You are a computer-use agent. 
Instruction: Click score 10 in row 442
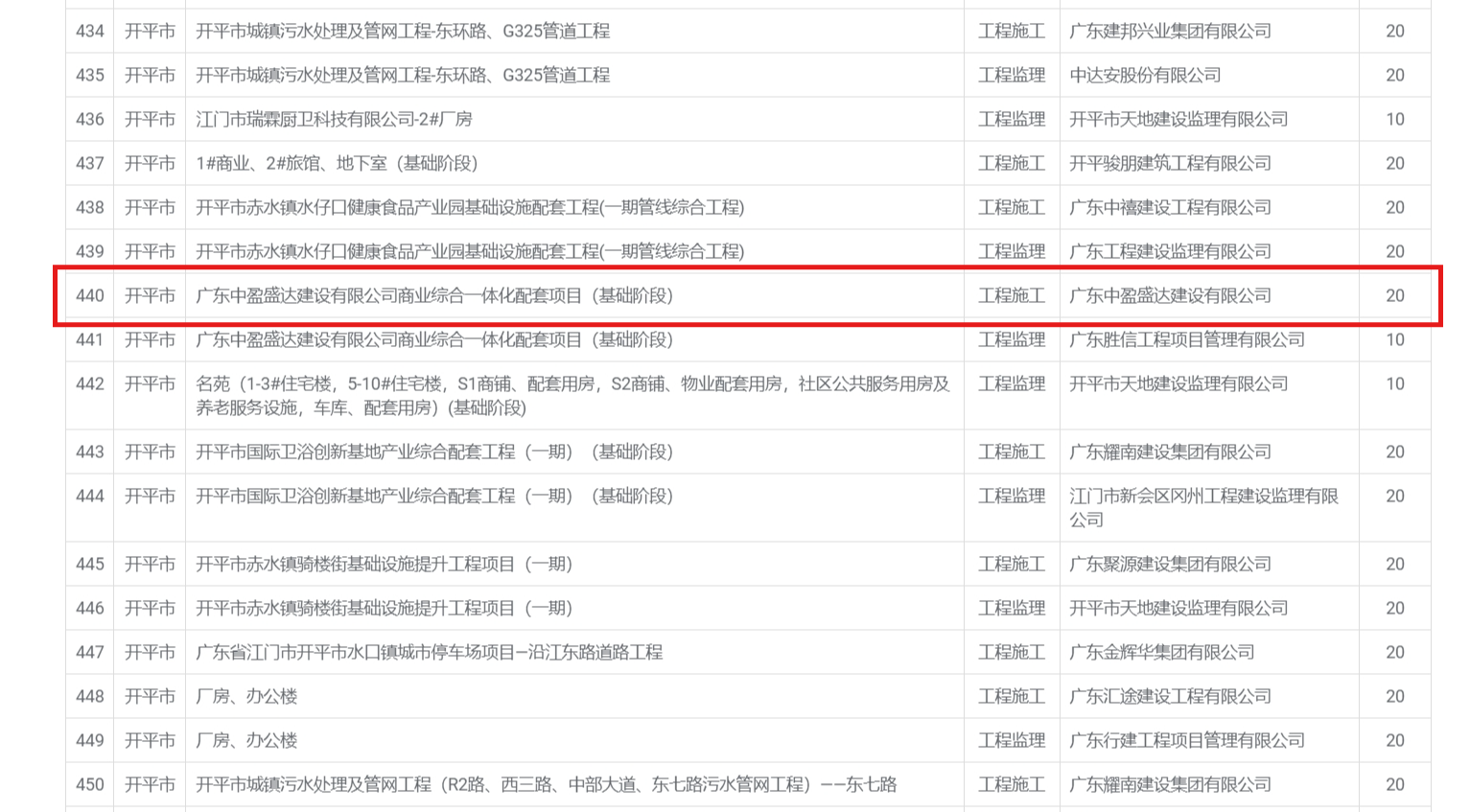pos(1394,384)
